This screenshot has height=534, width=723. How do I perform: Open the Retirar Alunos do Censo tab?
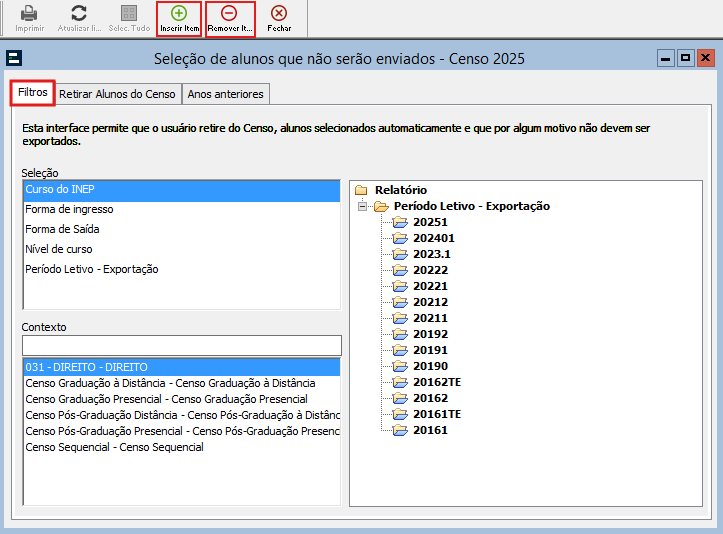[x=117, y=94]
